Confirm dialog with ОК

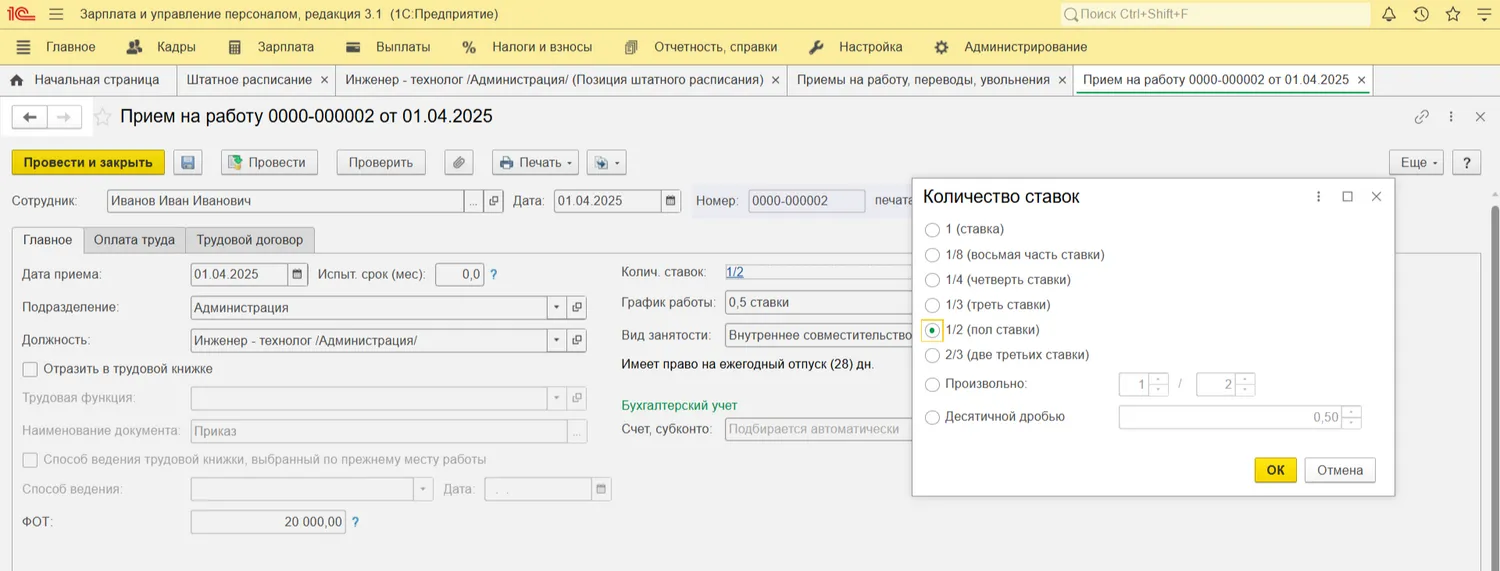tap(1275, 470)
